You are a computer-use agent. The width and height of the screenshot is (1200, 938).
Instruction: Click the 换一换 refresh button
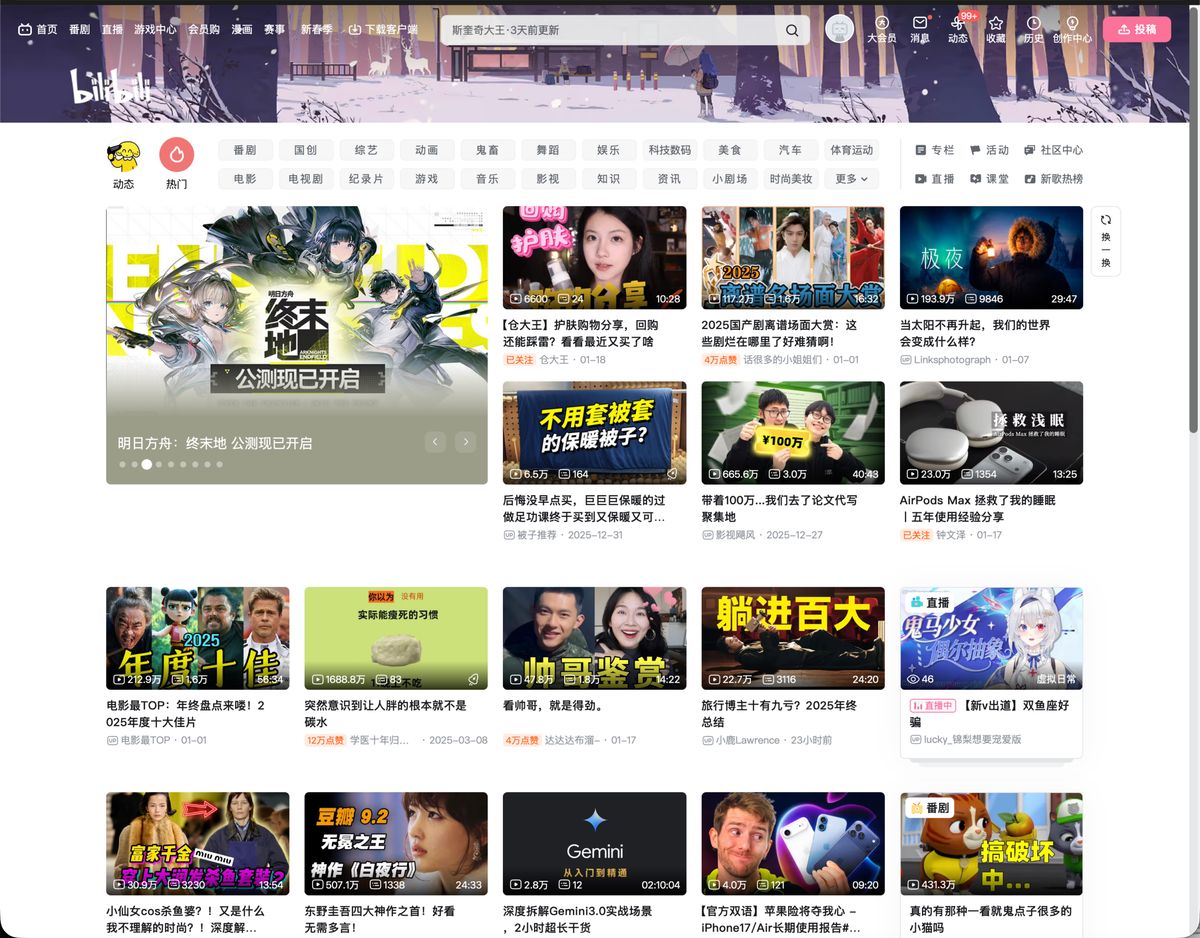click(1105, 241)
